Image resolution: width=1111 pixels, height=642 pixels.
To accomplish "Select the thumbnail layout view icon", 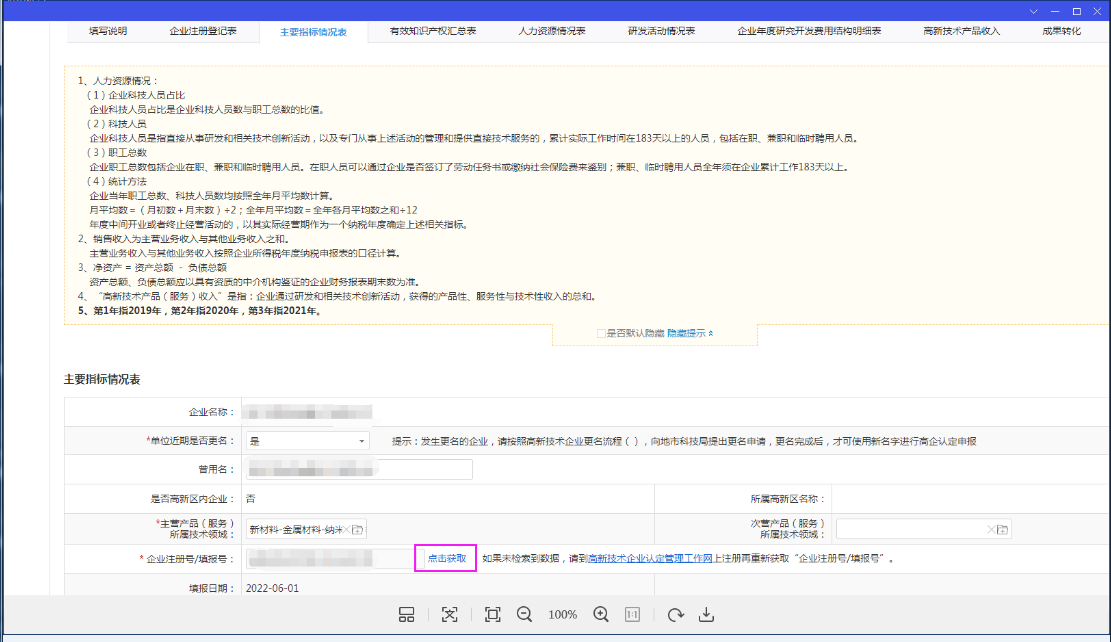I will 407,614.
